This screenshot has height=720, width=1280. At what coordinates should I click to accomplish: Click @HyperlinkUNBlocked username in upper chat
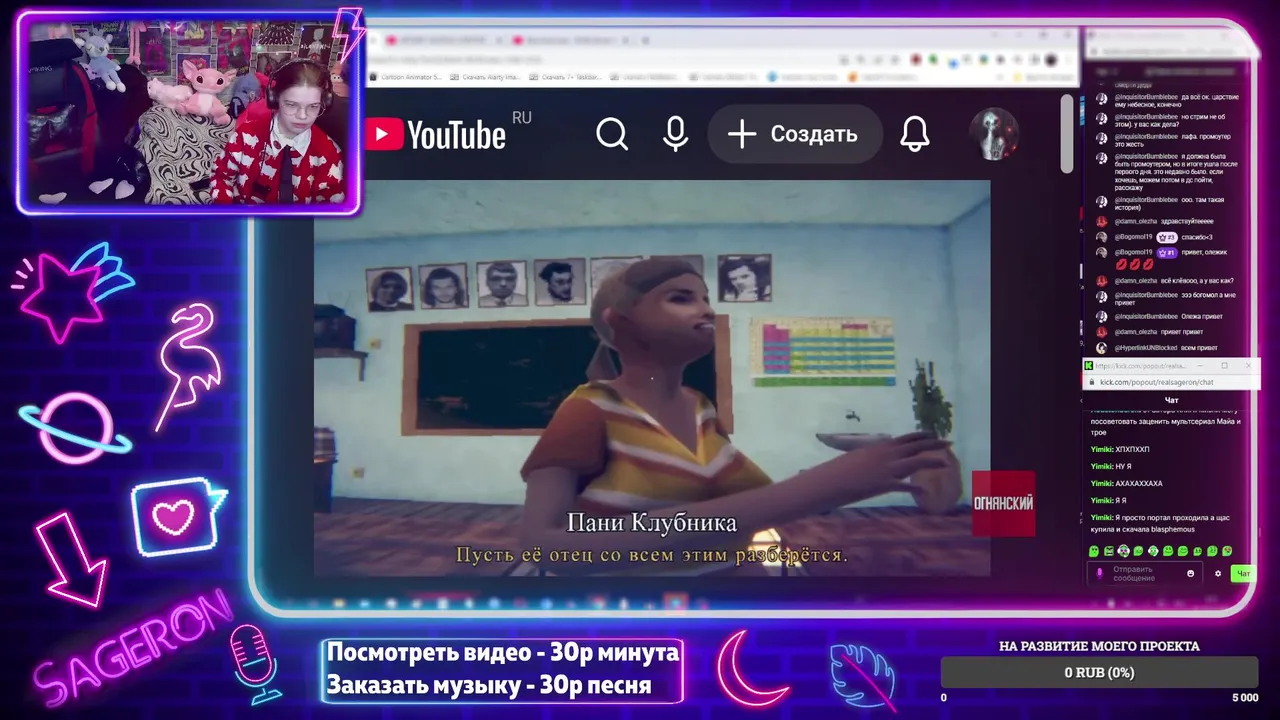(1148, 348)
